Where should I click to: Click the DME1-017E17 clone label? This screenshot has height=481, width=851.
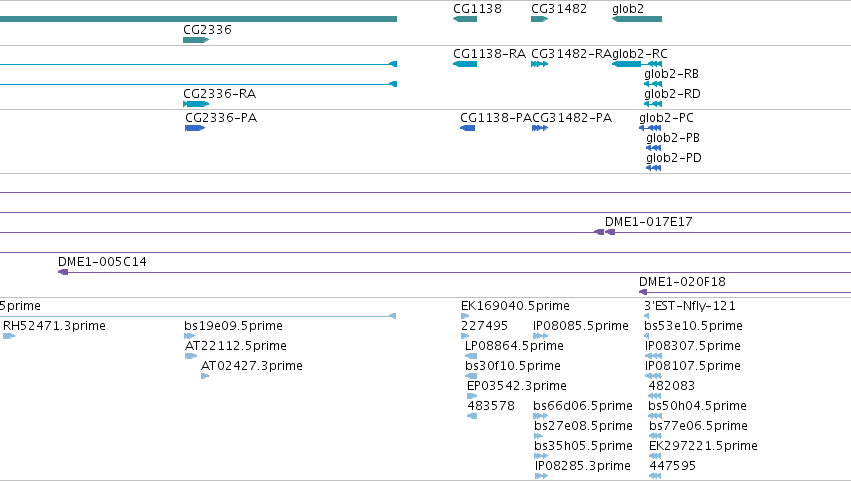[x=649, y=221]
